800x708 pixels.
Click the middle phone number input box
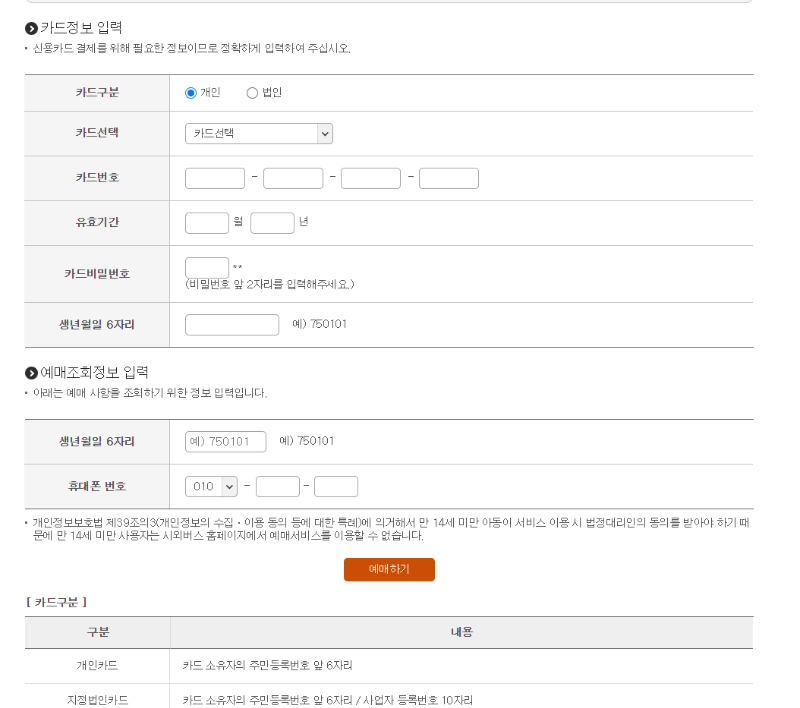[277, 486]
